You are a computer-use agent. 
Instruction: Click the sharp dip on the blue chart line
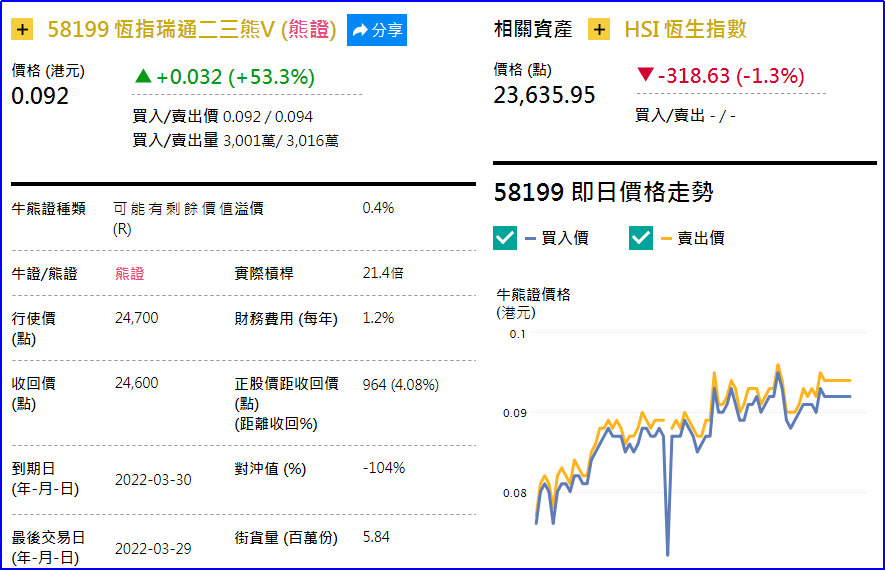click(x=667, y=552)
